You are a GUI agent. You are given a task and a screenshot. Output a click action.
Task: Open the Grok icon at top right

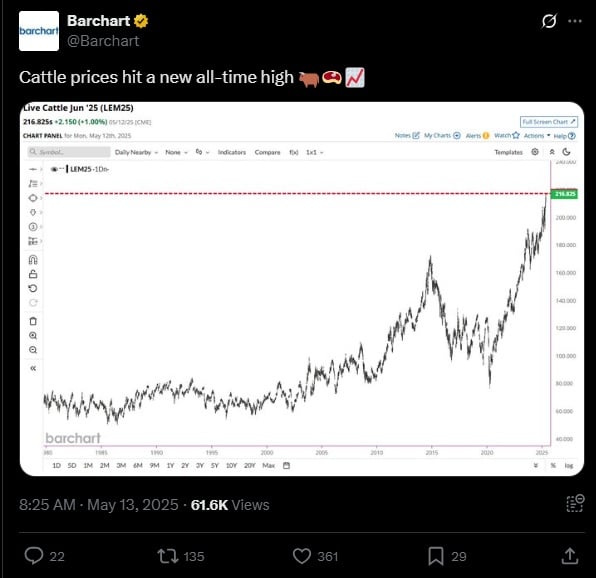point(549,21)
